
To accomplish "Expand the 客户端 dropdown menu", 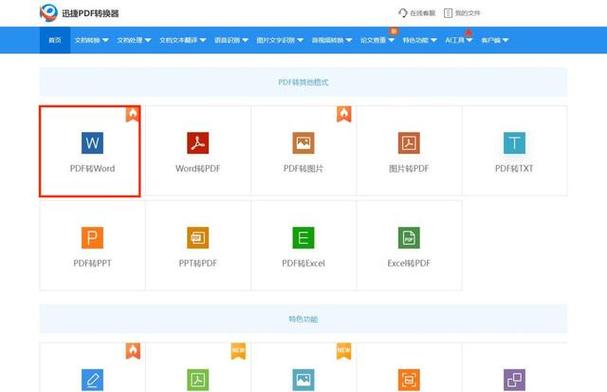I will 494,40.
